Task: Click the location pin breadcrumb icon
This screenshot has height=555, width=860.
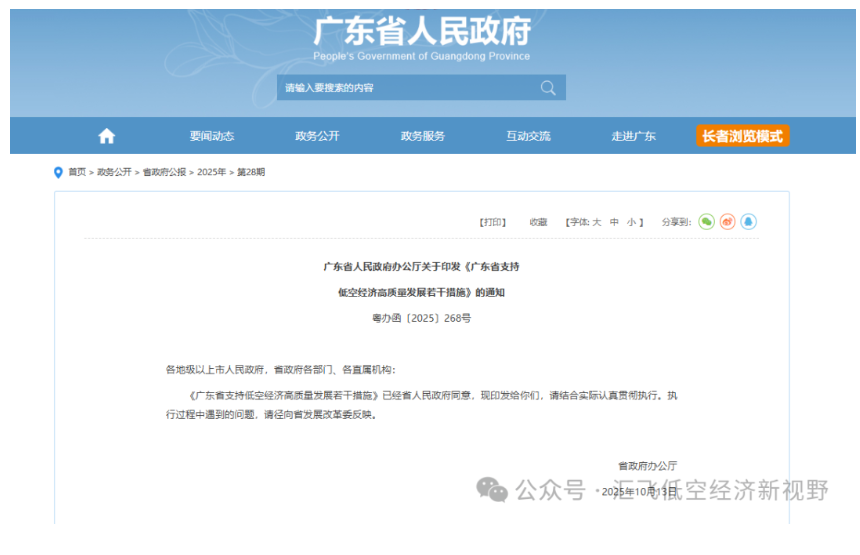Action: click(x=58, y=172)
